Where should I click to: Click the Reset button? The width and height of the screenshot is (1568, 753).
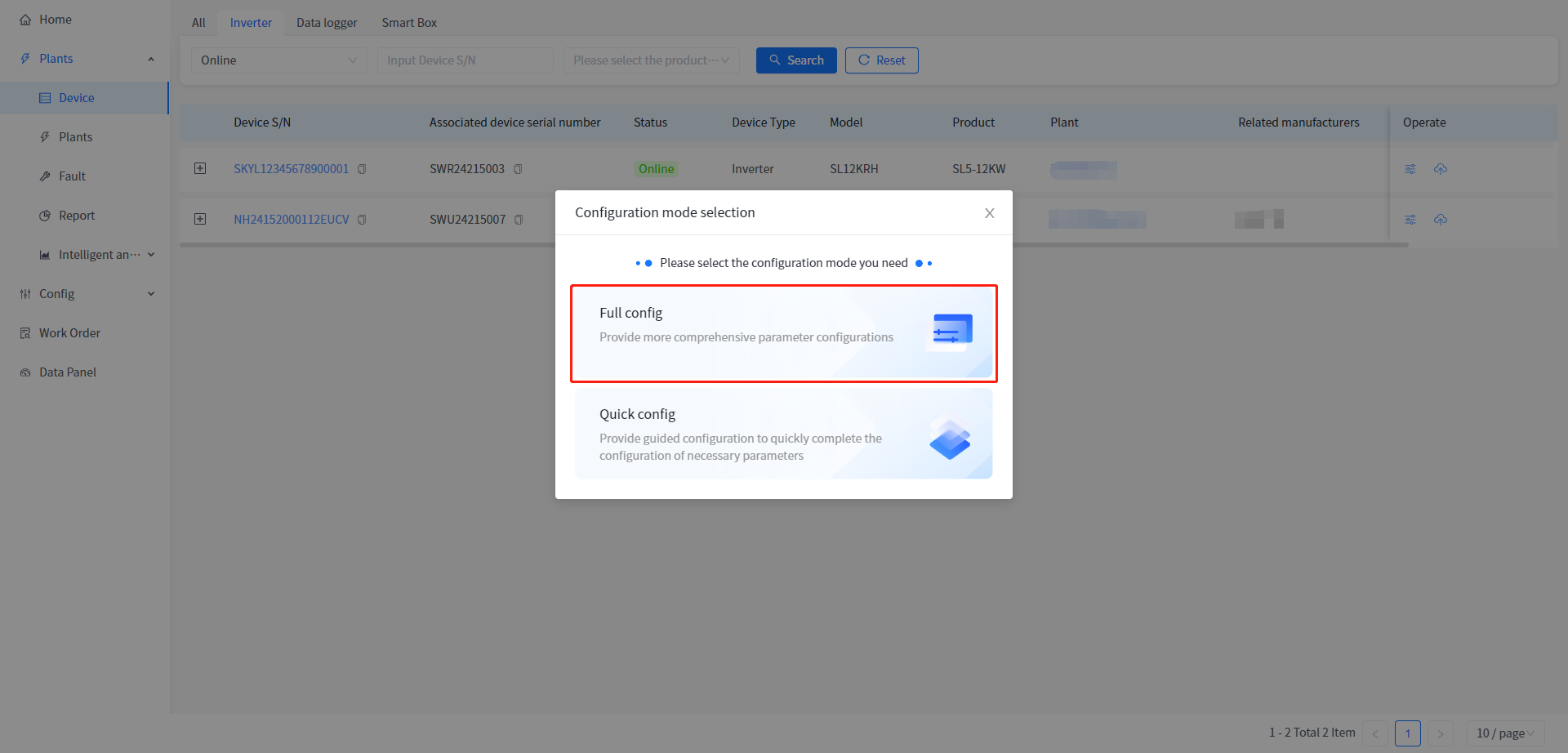pyautogui.click(x=881, y=60)
